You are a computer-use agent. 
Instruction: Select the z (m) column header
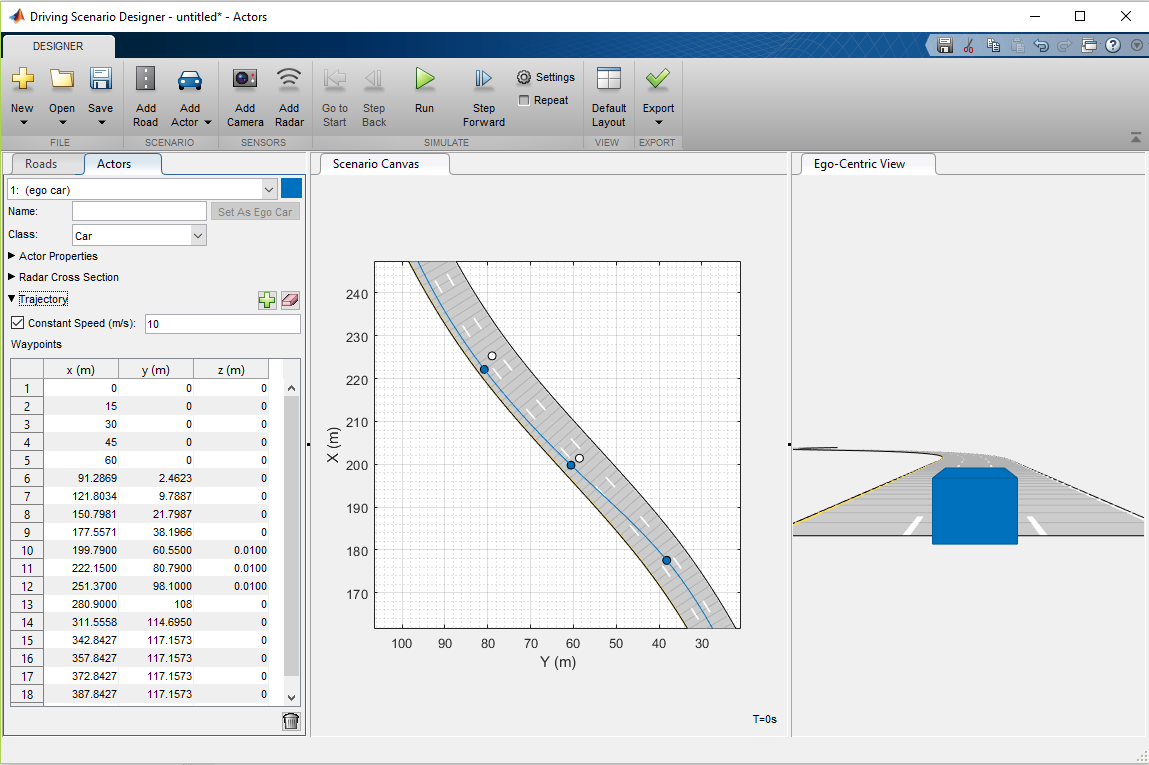231,370
